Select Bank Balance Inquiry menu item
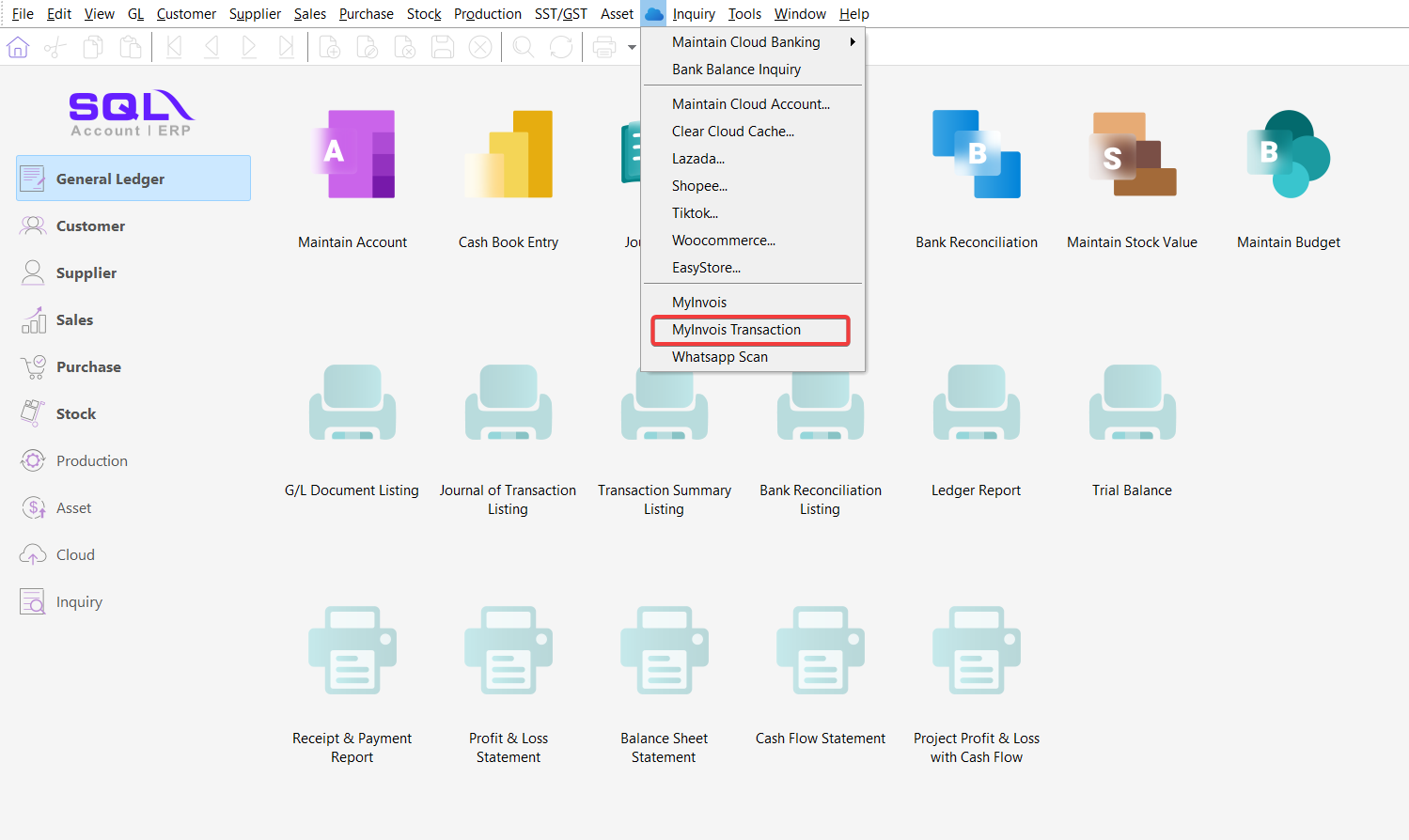 [737, 70]
